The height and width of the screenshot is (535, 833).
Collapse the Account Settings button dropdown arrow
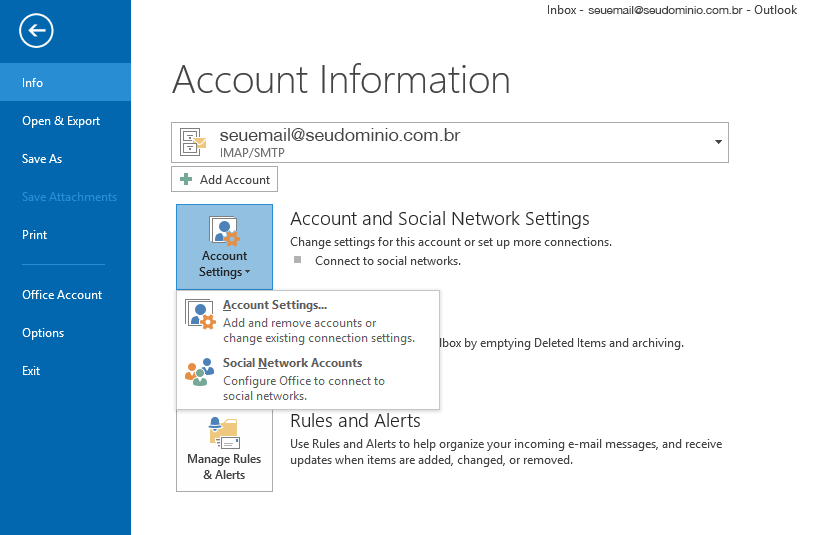pos(247,273)
